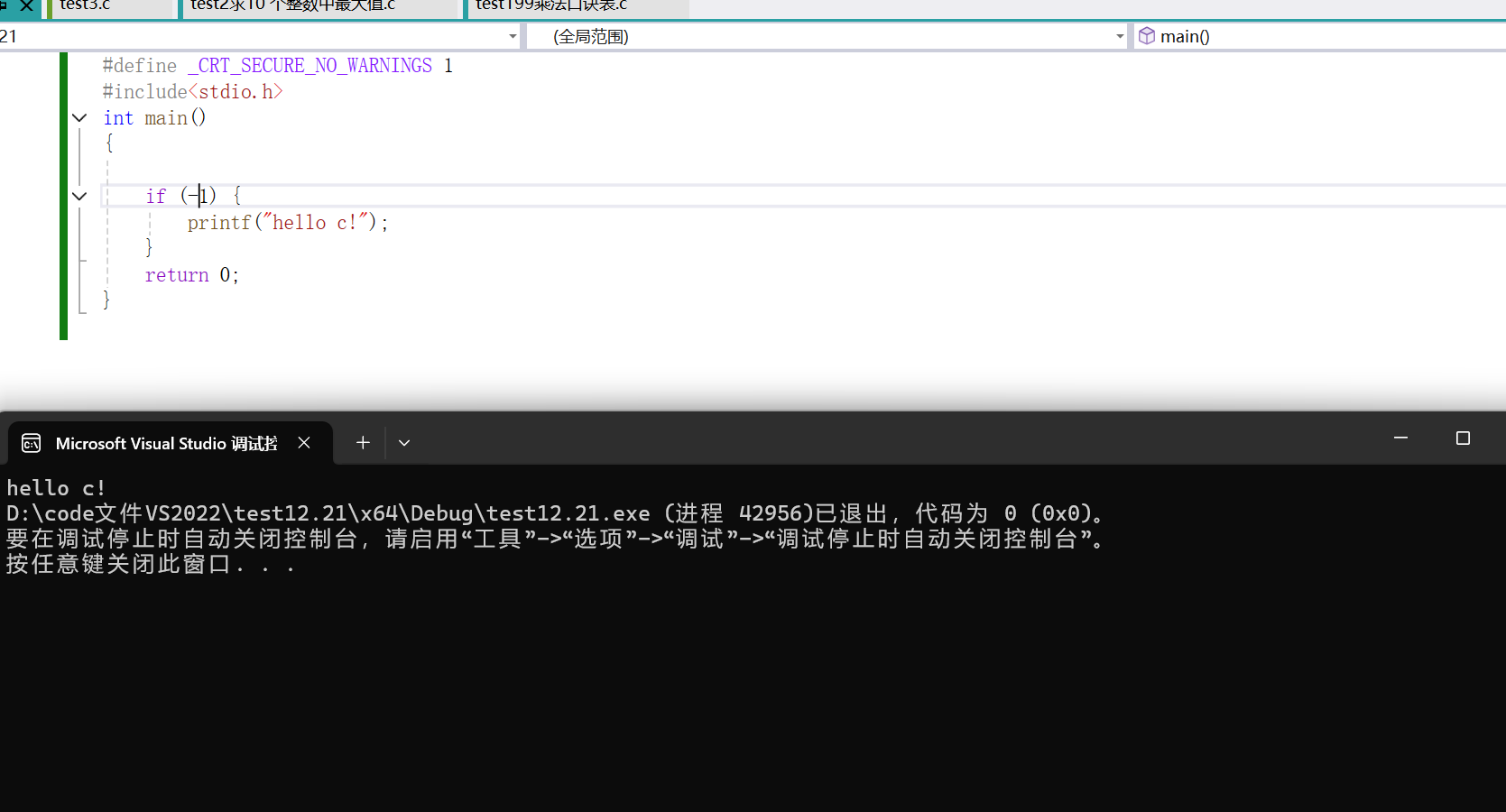Select Microsoft Visual Studio debug console tab
The height and width of the screenshot is (812, 1506).
170,443
